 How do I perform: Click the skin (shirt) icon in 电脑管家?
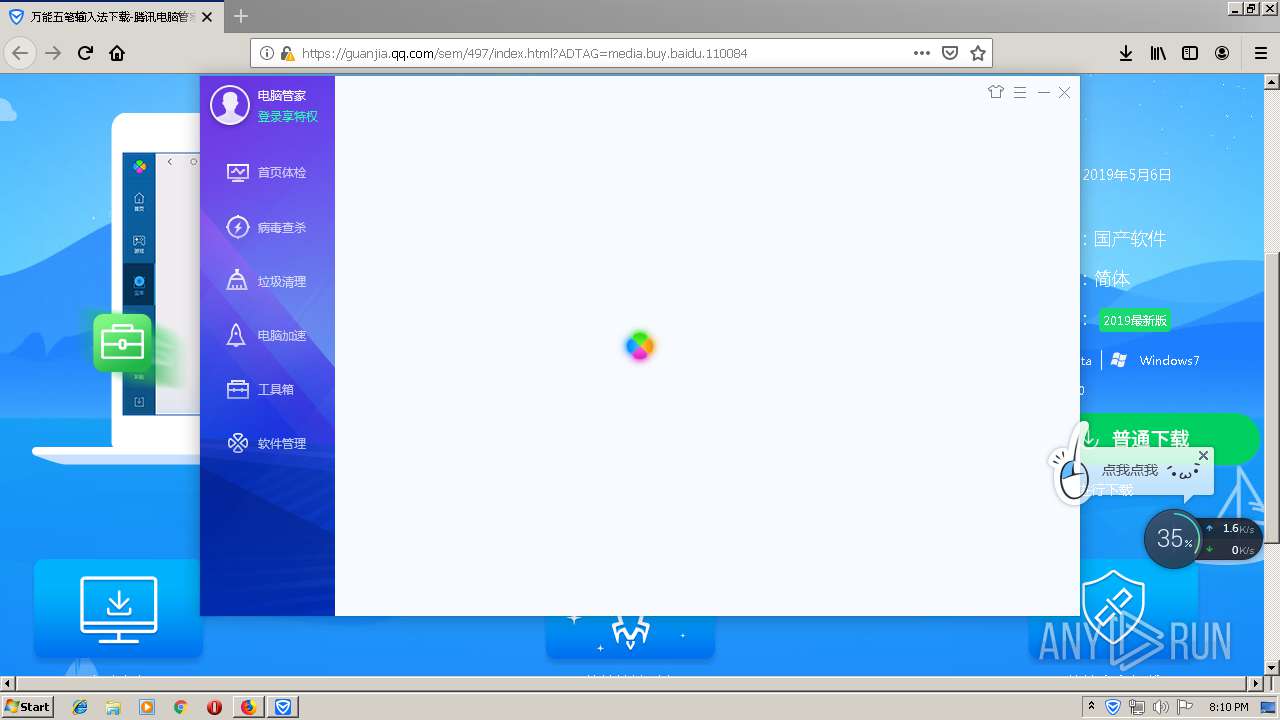coord(995,92)
